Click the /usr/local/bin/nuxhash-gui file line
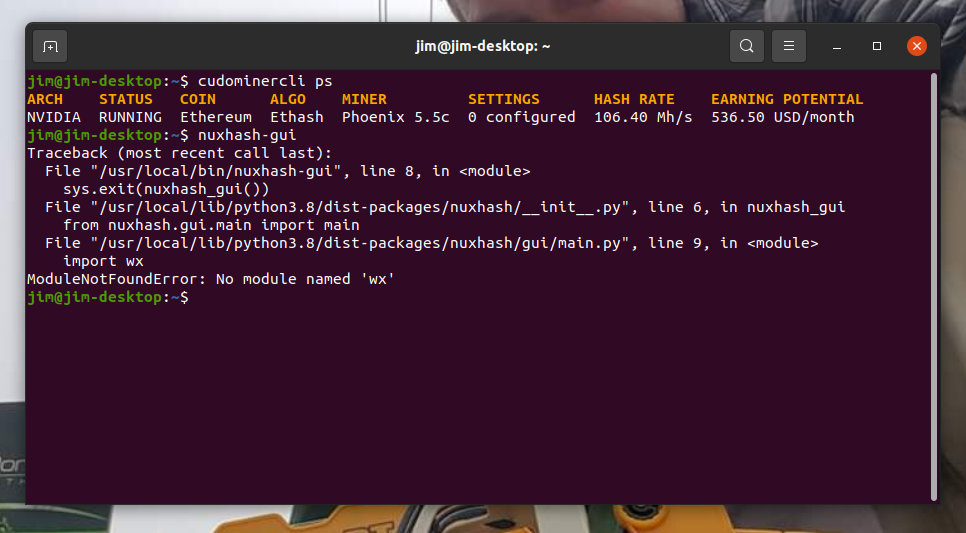The height and width of the screenshot is (533, 966). pyautogui.click(x=288, y=171)
